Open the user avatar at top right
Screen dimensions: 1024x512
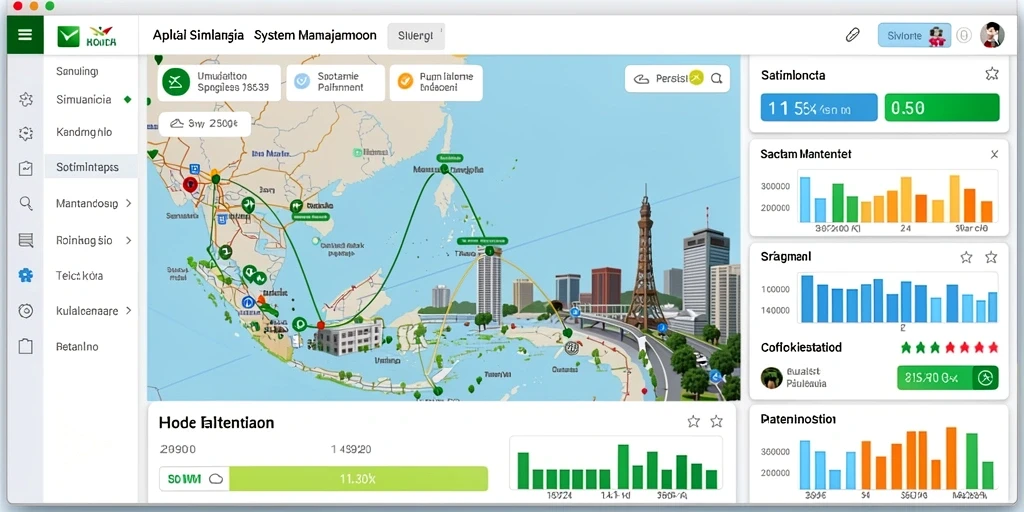coord(991,35)
